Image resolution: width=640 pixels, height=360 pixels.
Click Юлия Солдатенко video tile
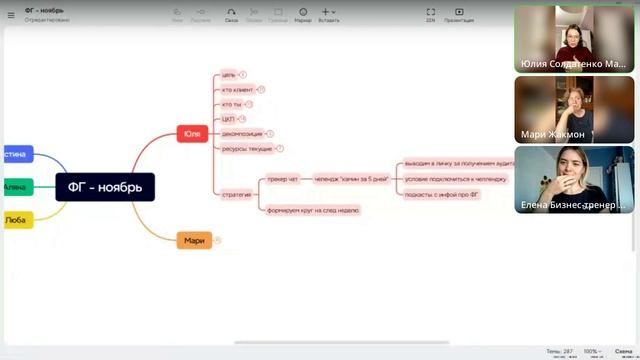[x=574, y=39]
